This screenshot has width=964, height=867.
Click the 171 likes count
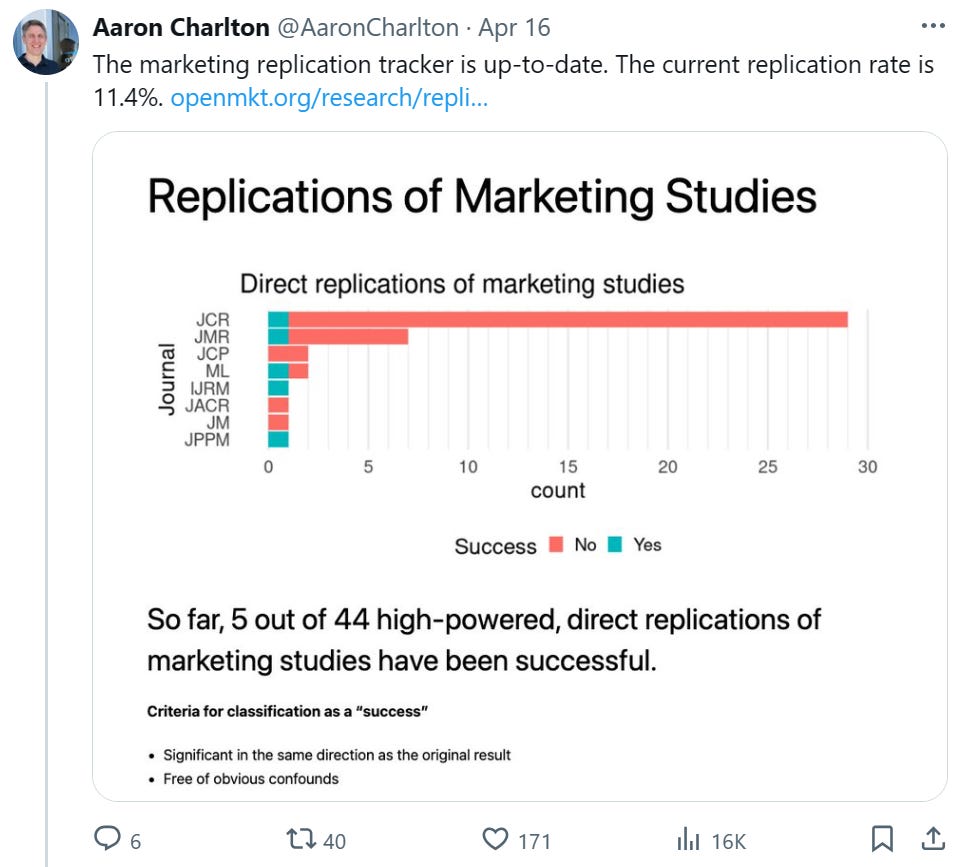(x=534, y=841)
